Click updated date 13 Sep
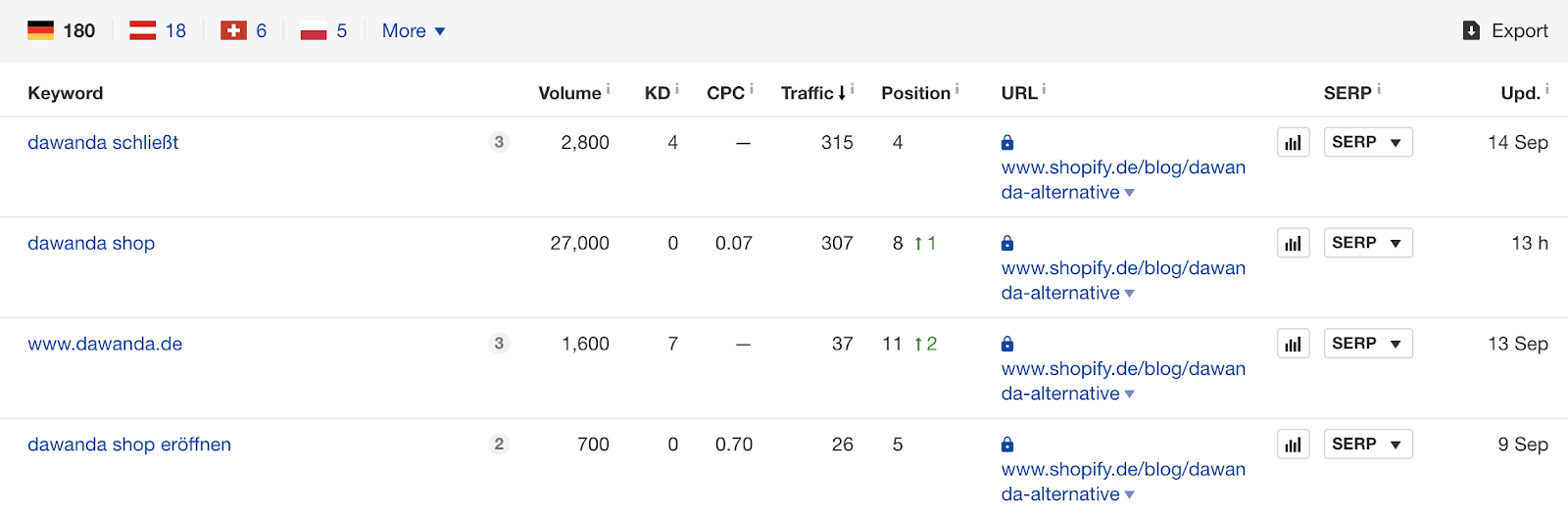Image resolution: width=1568 pixels, height=517 pixels. tap(1518, 345)
